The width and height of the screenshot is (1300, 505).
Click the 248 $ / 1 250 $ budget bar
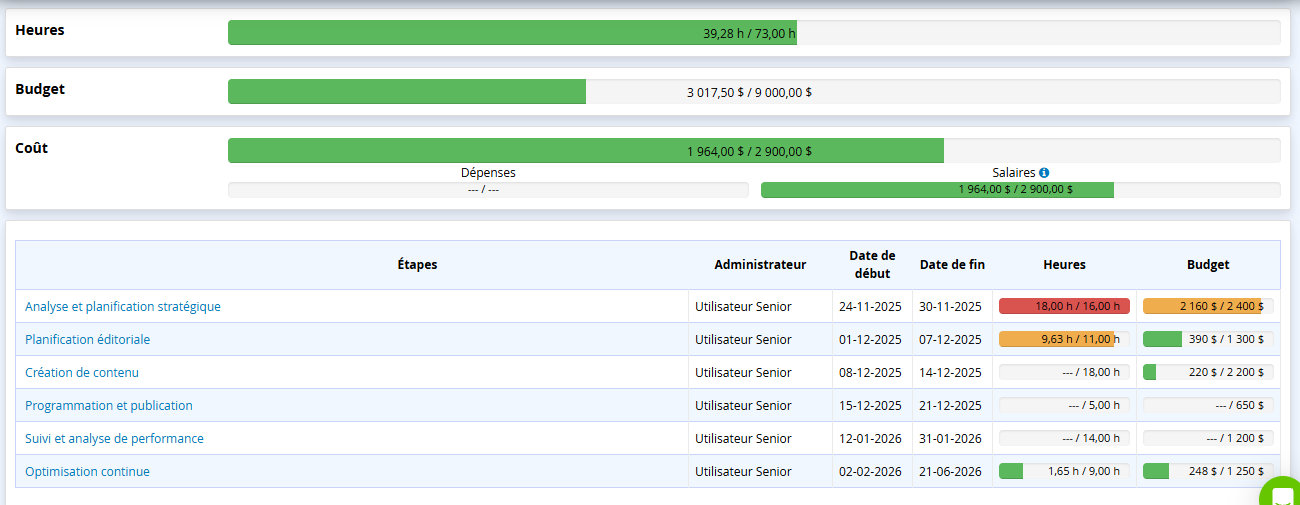(1208, 472)
